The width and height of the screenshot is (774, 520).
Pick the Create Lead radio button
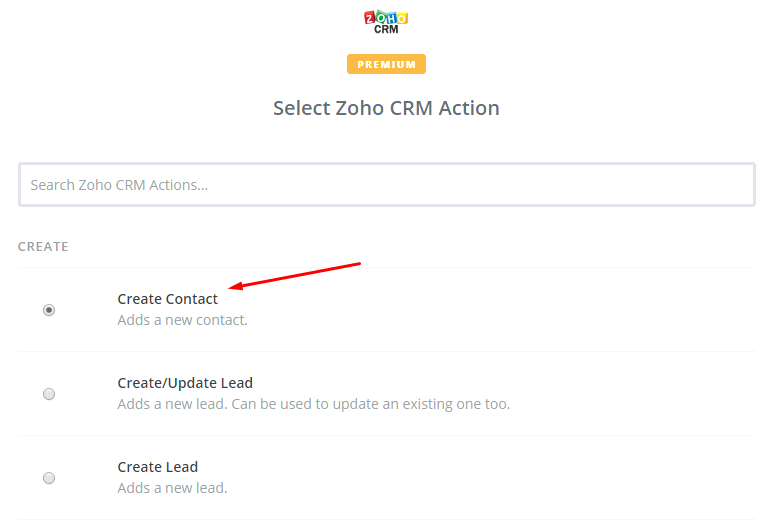49,478
